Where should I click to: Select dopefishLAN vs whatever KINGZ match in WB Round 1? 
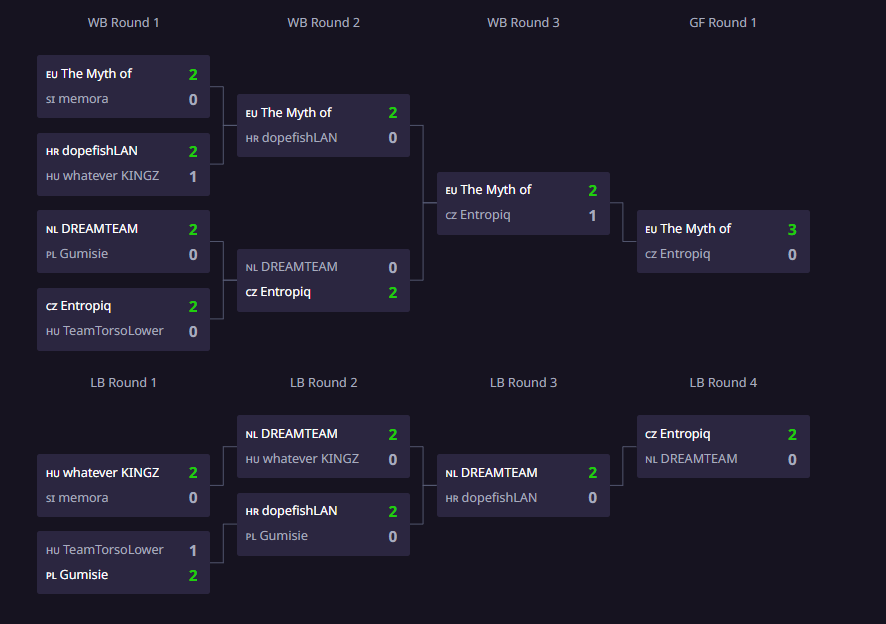click(x=123, y=164)
